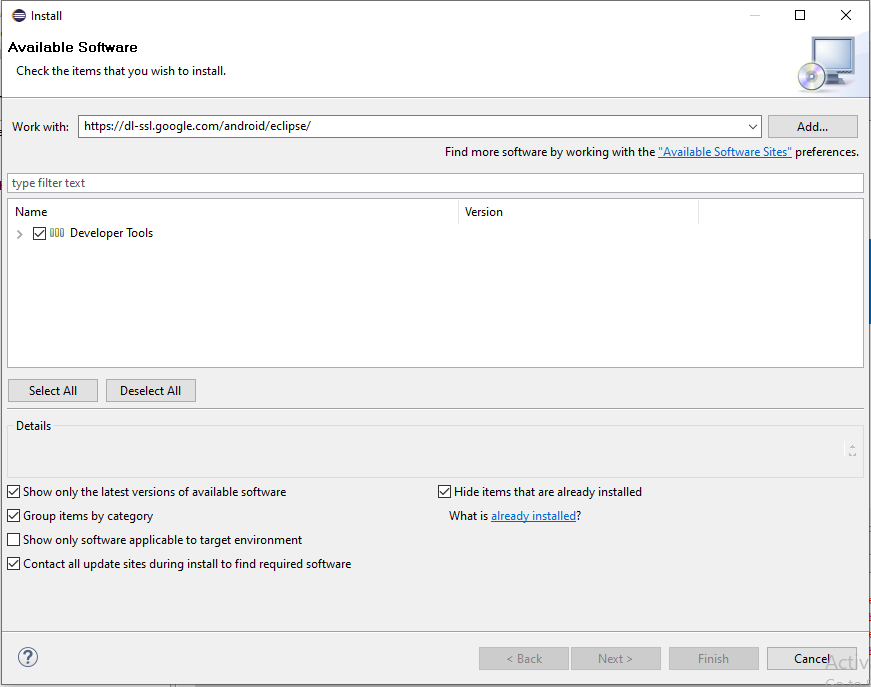Click the Deselect All button
Viewport: 871px width, 687px height.
(151, 390)
